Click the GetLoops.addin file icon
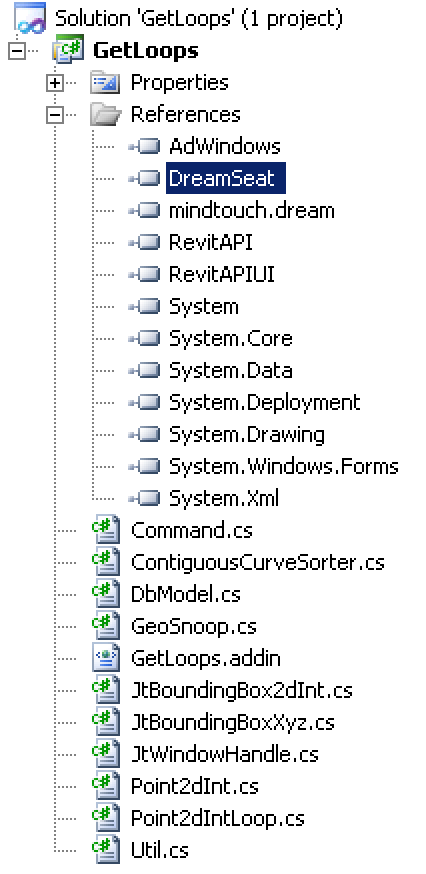 tap(106, 659)
